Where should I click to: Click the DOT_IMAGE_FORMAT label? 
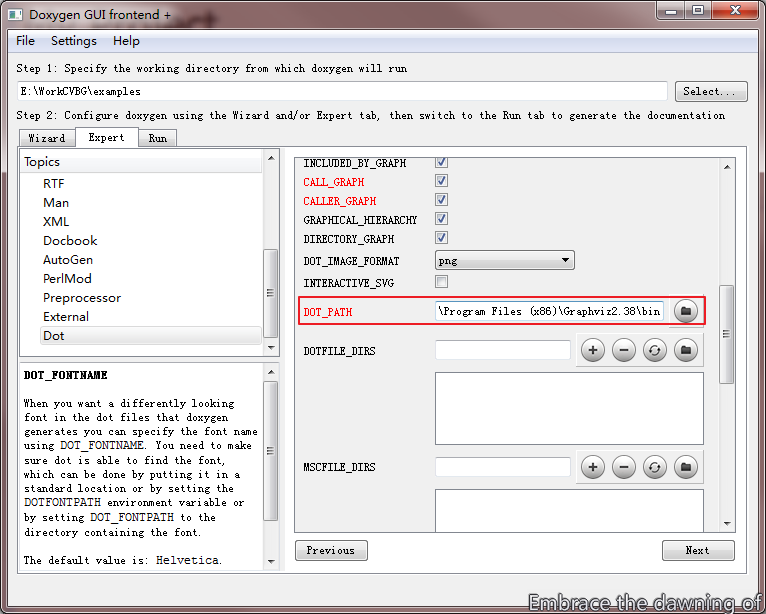coord(351,261)
